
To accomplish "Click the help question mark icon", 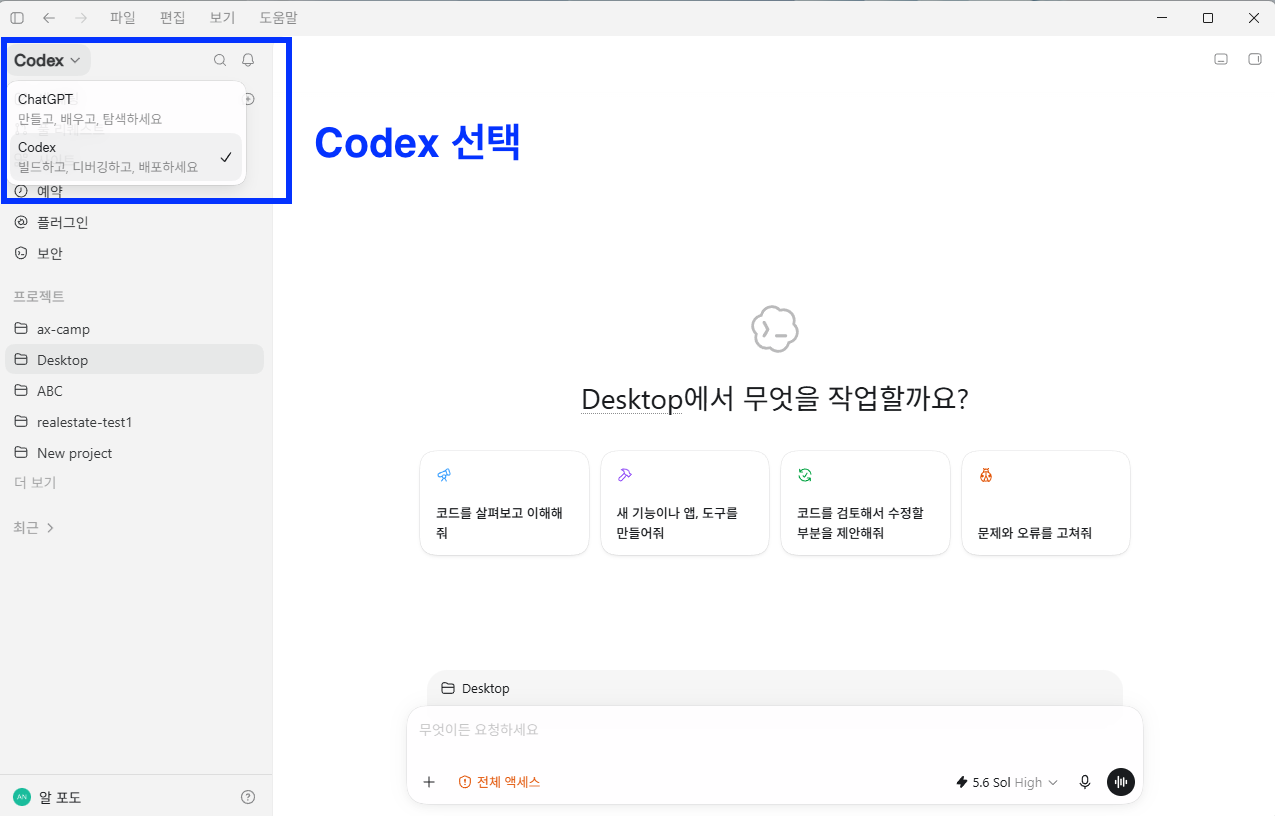I will pos(248,797).
